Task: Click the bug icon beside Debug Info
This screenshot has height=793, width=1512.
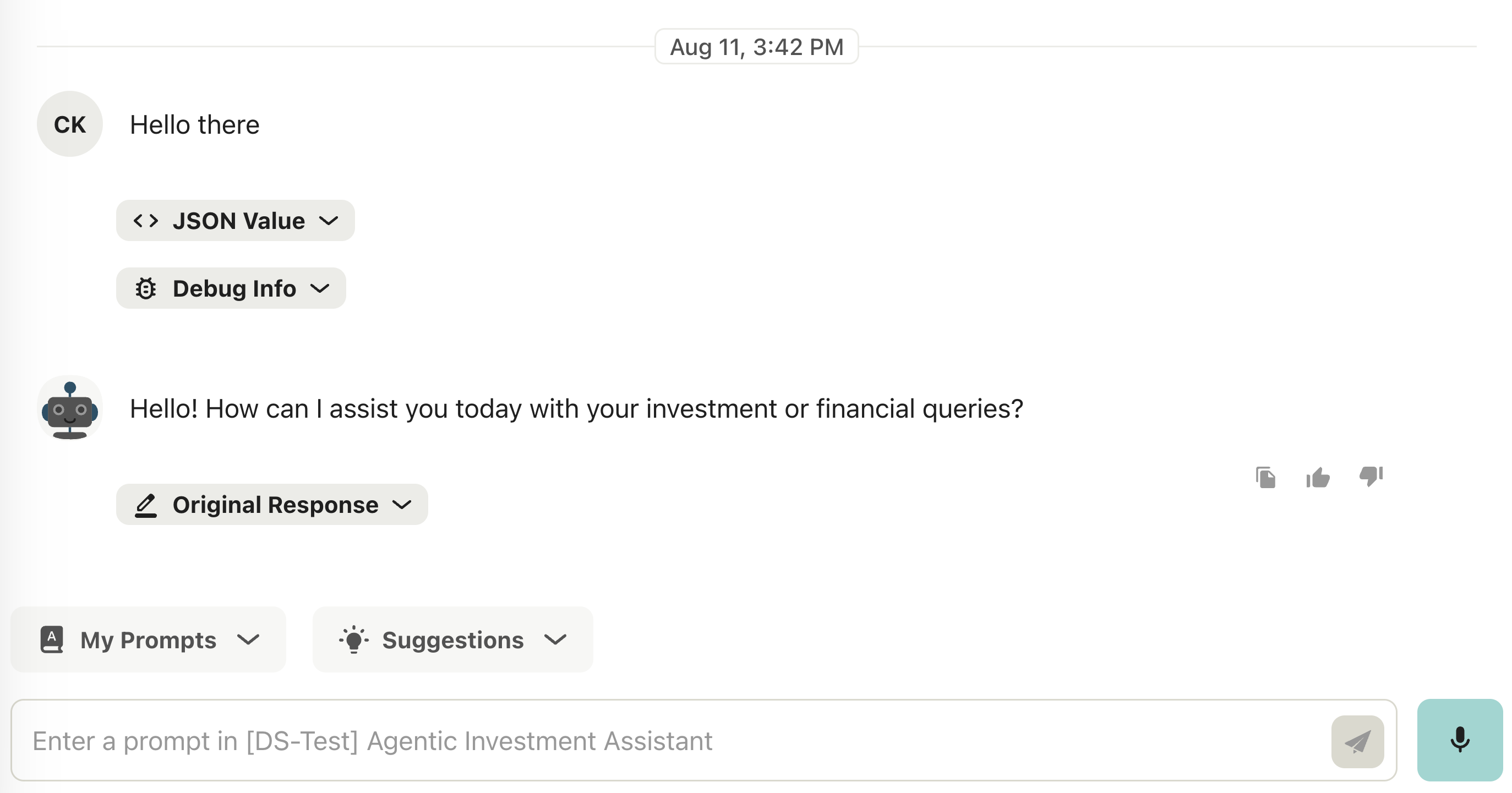Action: point(145,288)
